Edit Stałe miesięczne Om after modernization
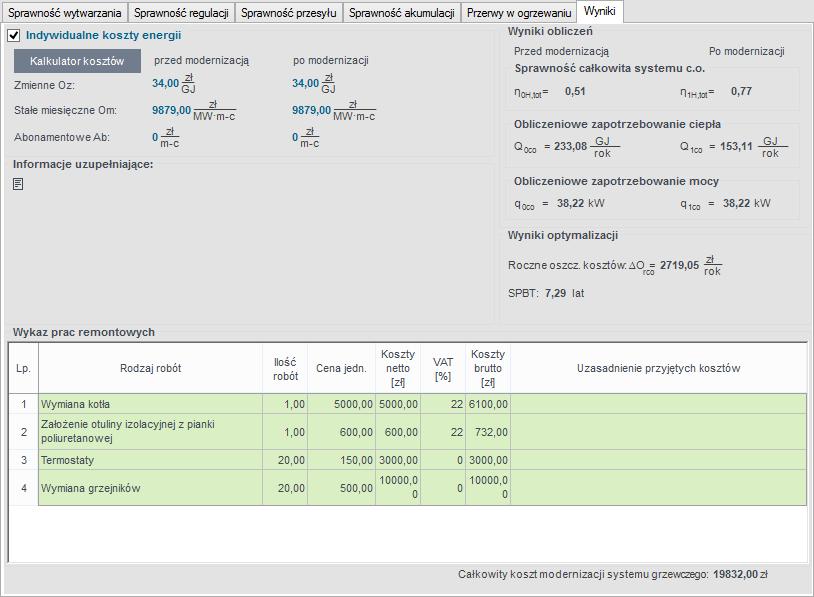 pos(311,110)
